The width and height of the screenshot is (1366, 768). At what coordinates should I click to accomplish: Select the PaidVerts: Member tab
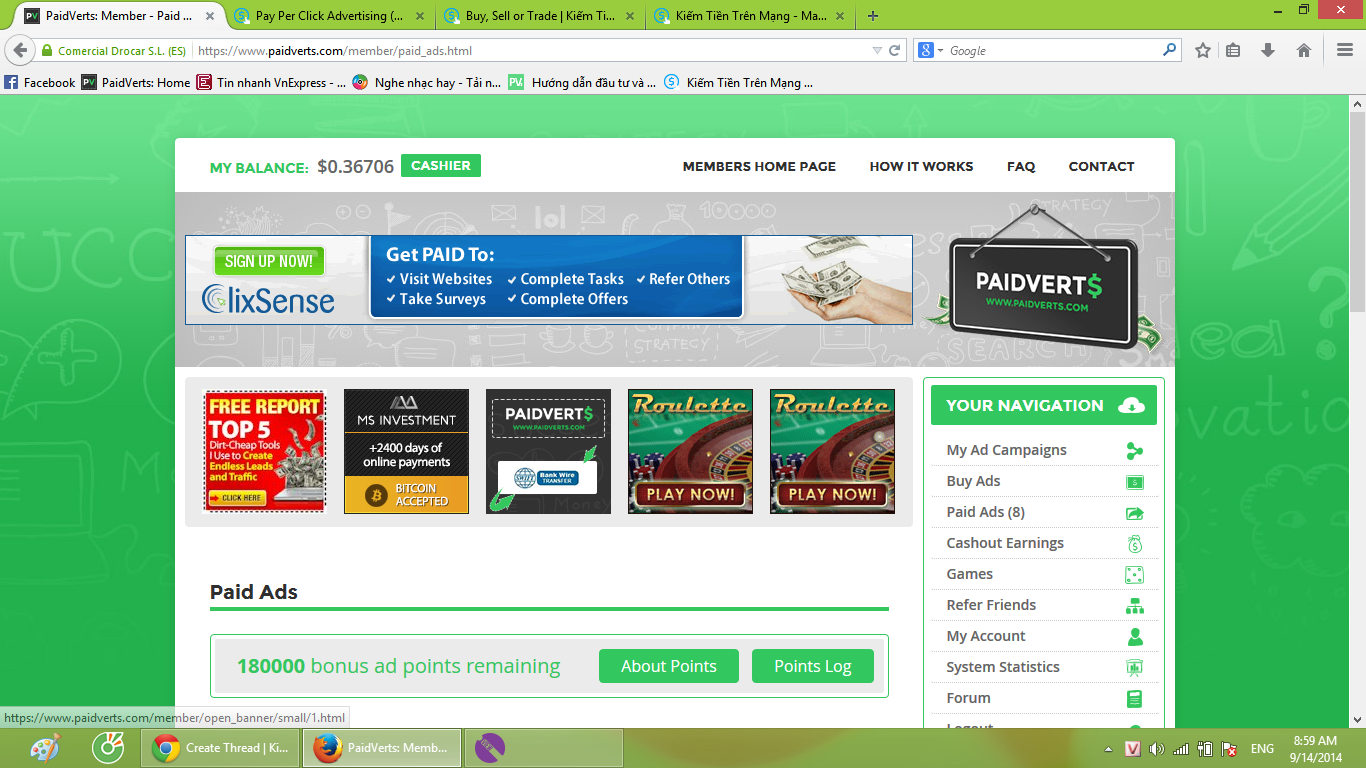119,16
